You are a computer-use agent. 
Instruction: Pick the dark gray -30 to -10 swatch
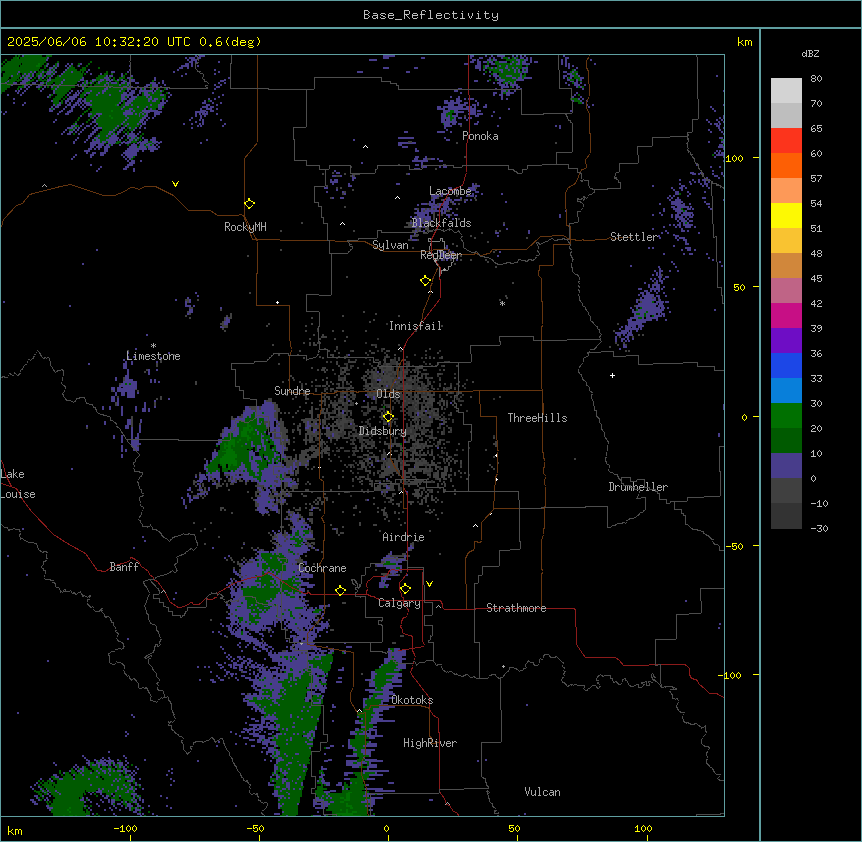coord(786,516)
